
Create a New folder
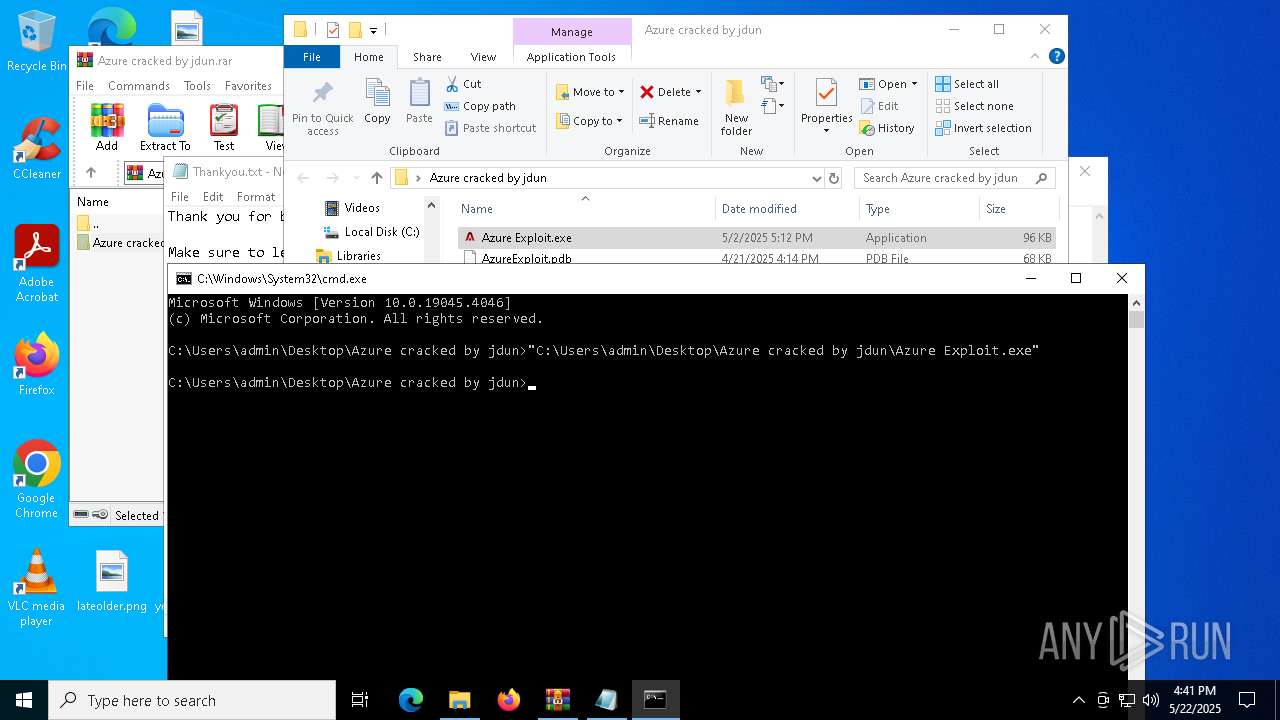736,108
